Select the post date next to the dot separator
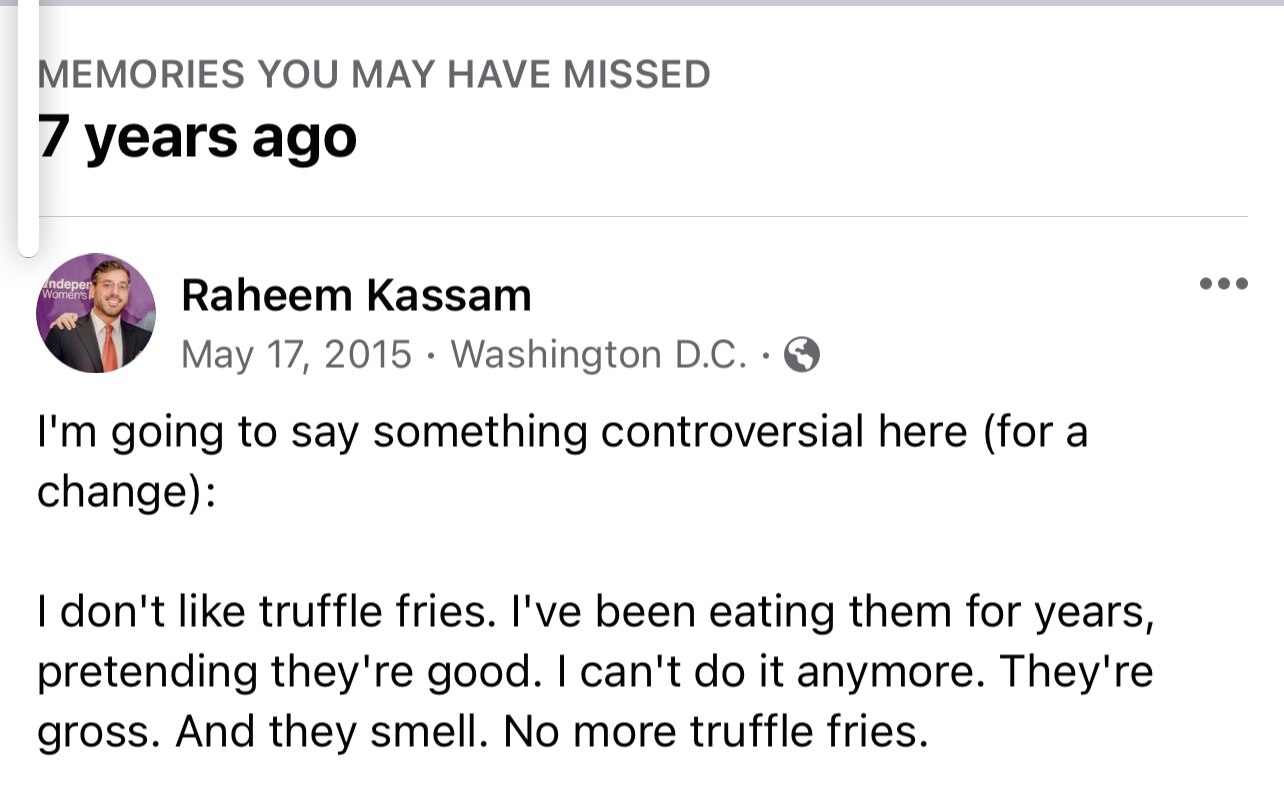Viewport: 1284px width, 802px height. point(295,352)
